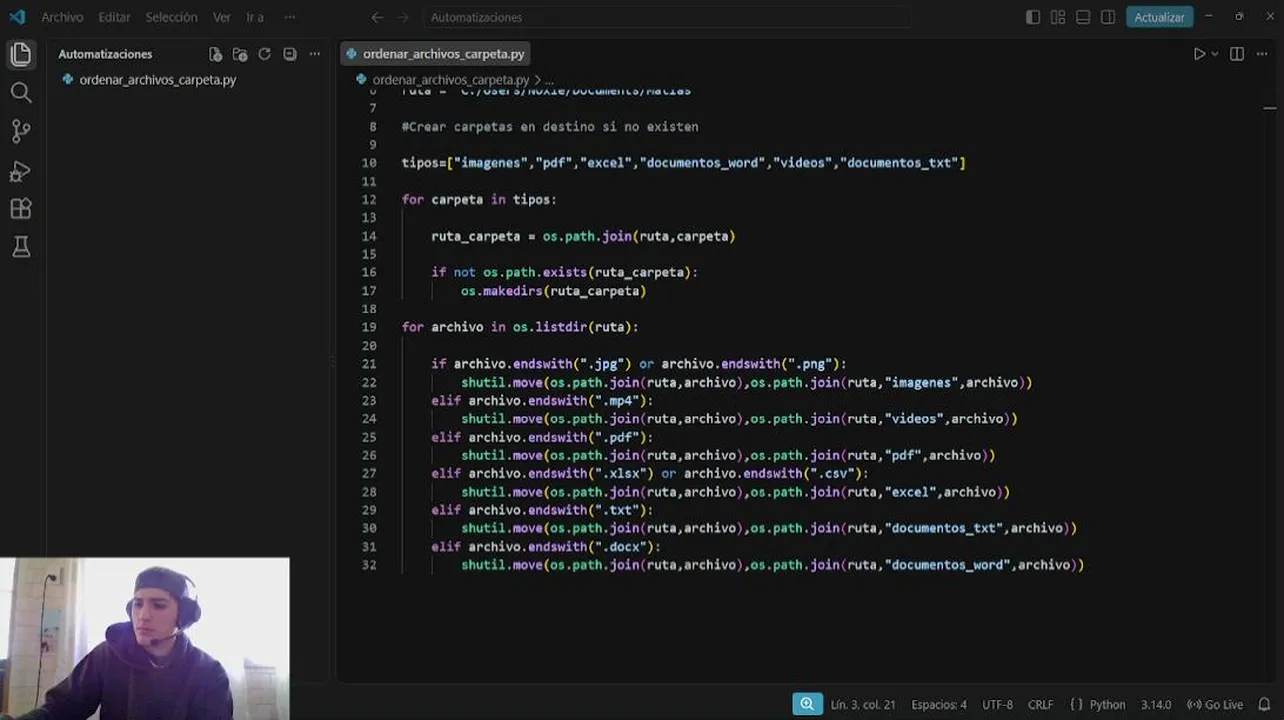1284x720 pixels.
Task: Start Go Live server
Action: tap(1215, 704)
